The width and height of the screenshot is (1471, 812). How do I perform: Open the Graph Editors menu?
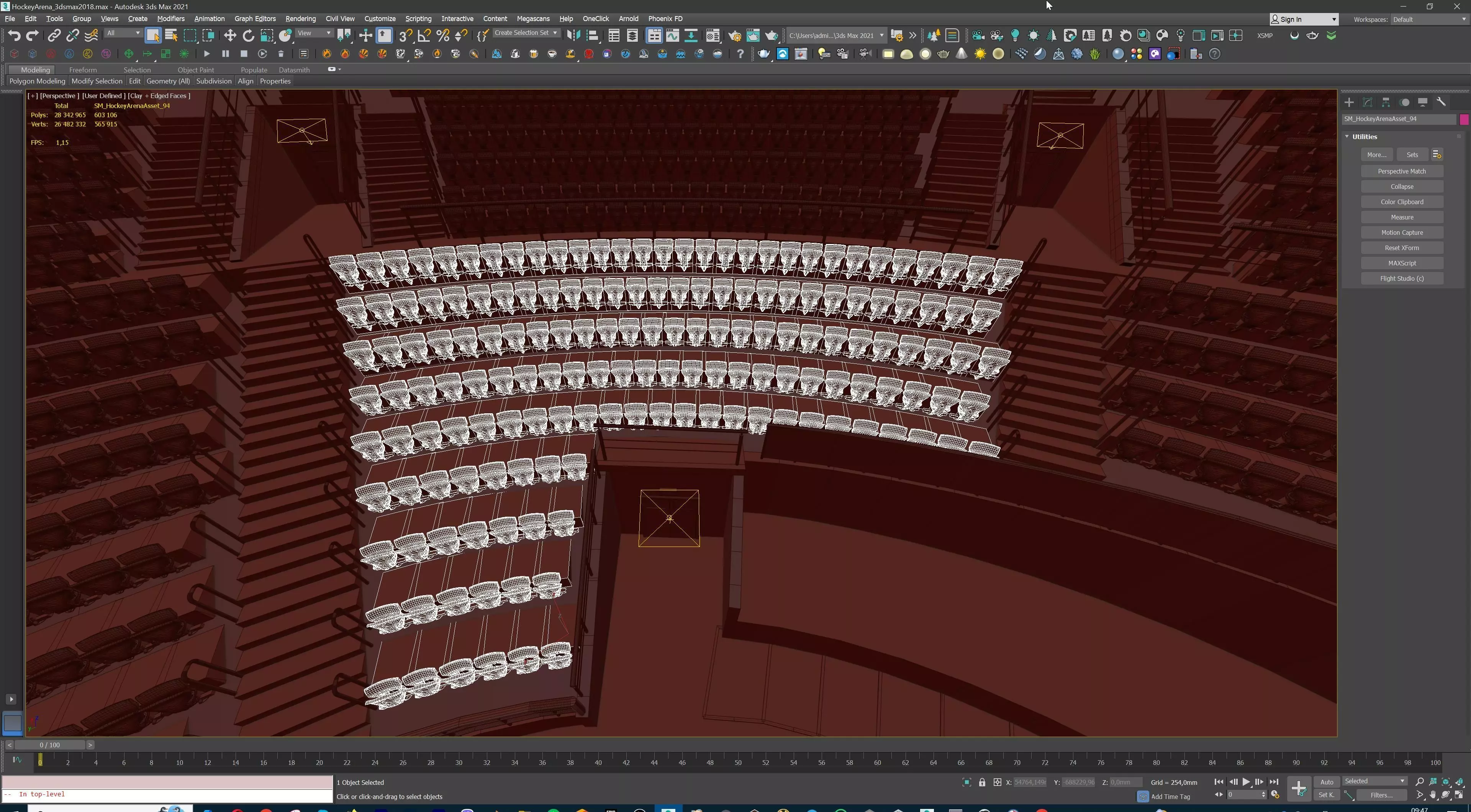click(255, 19)
